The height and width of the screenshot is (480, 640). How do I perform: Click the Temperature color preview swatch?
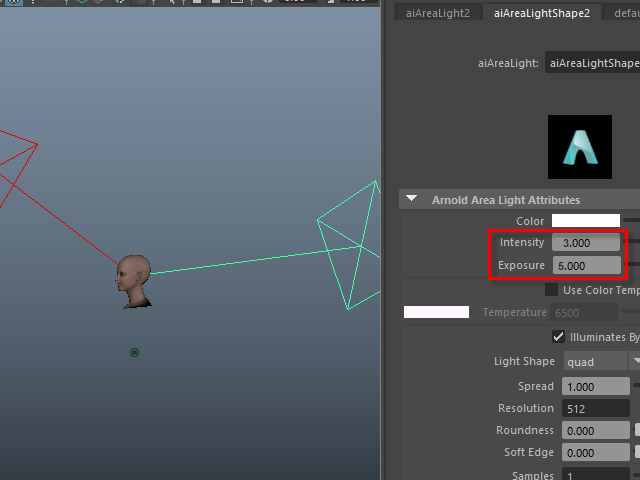click(x=436, y=313)
